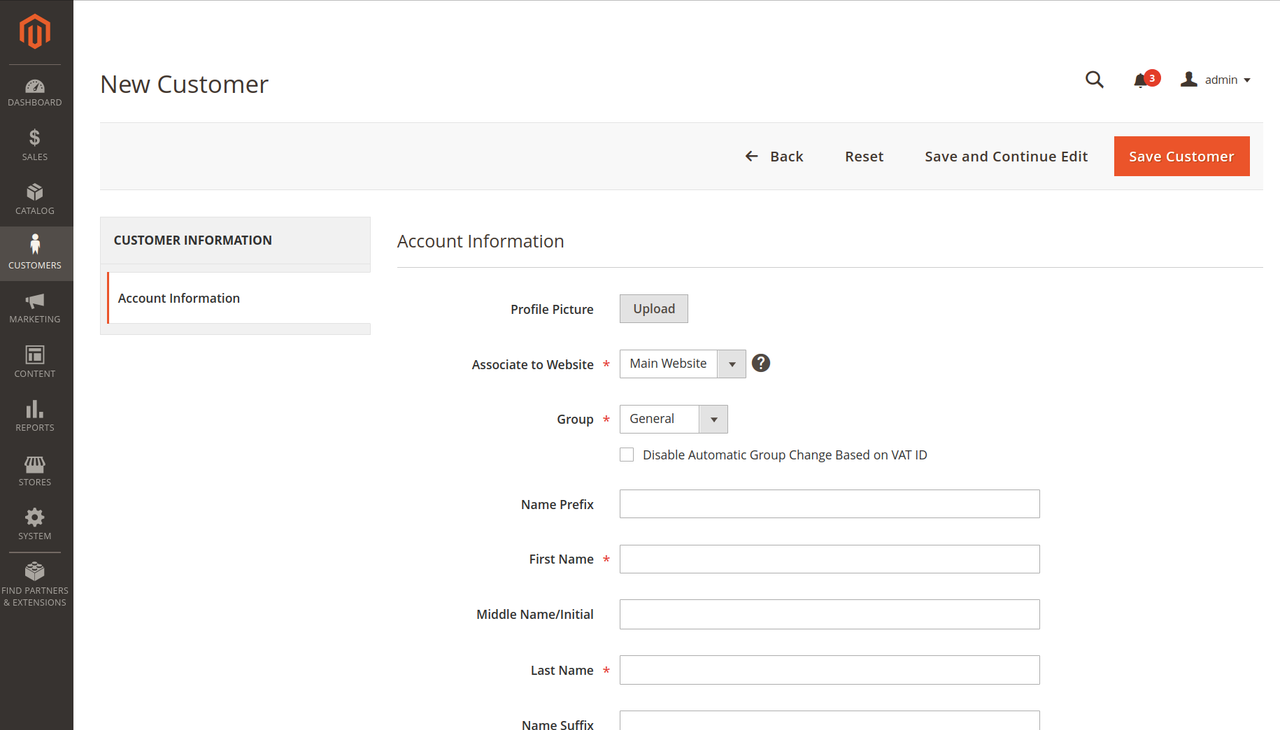Click the Customers sidebar icon

(35, 253)
